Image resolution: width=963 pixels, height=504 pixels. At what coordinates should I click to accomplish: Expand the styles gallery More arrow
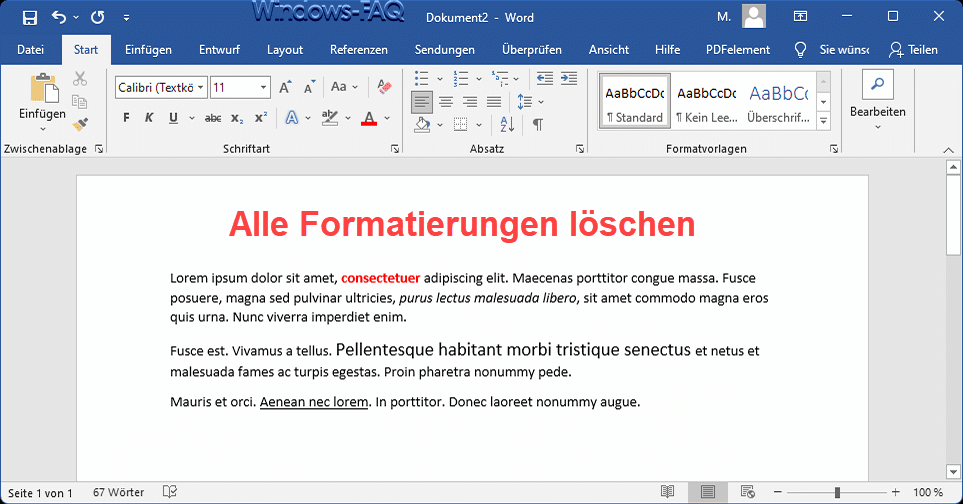click(x=824, y=121)
